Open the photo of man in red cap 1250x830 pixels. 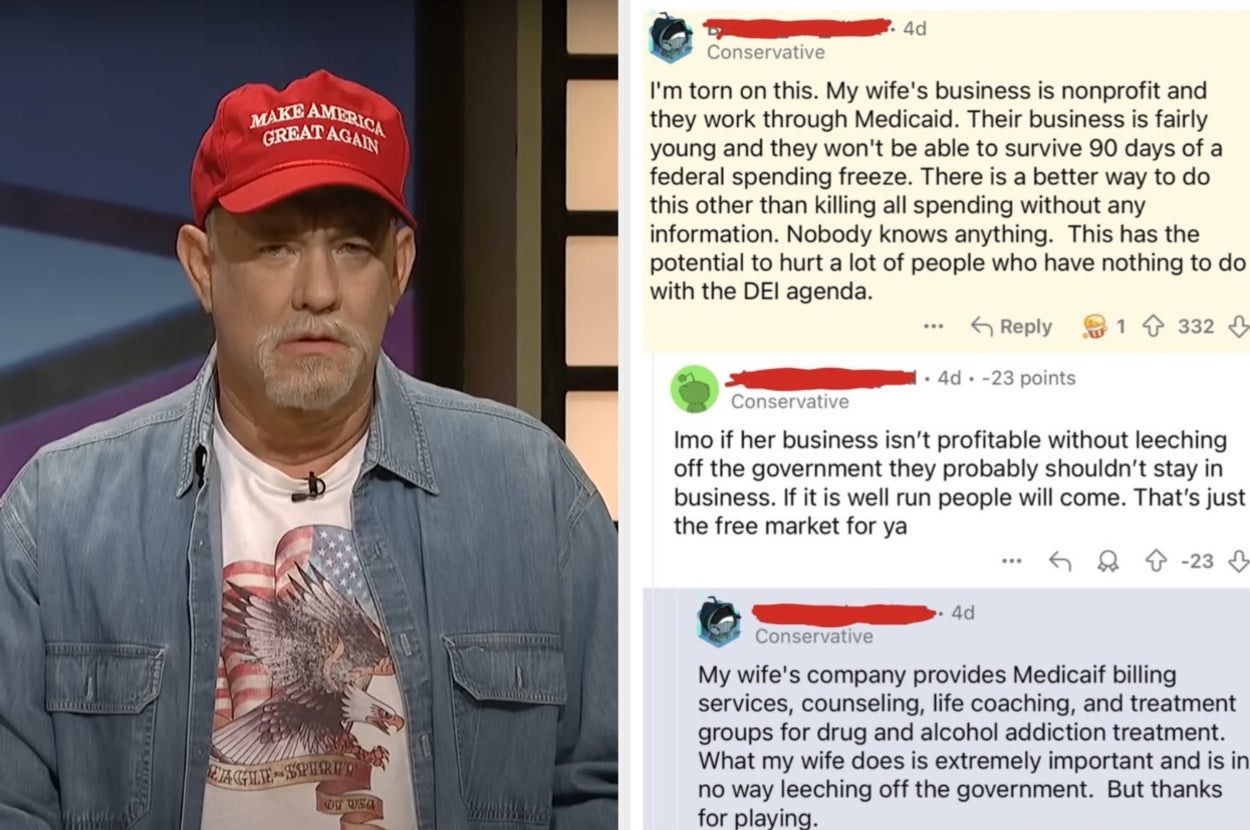click(x=309, y=415)
